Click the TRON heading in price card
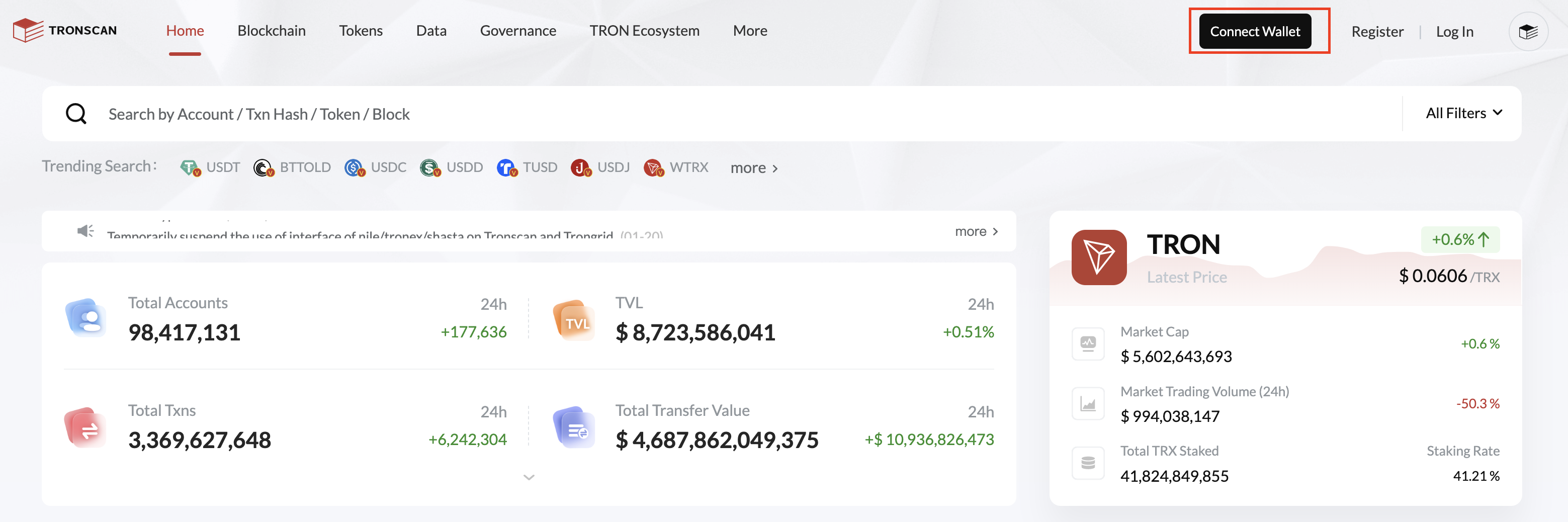 click(x=1184, y=244)
